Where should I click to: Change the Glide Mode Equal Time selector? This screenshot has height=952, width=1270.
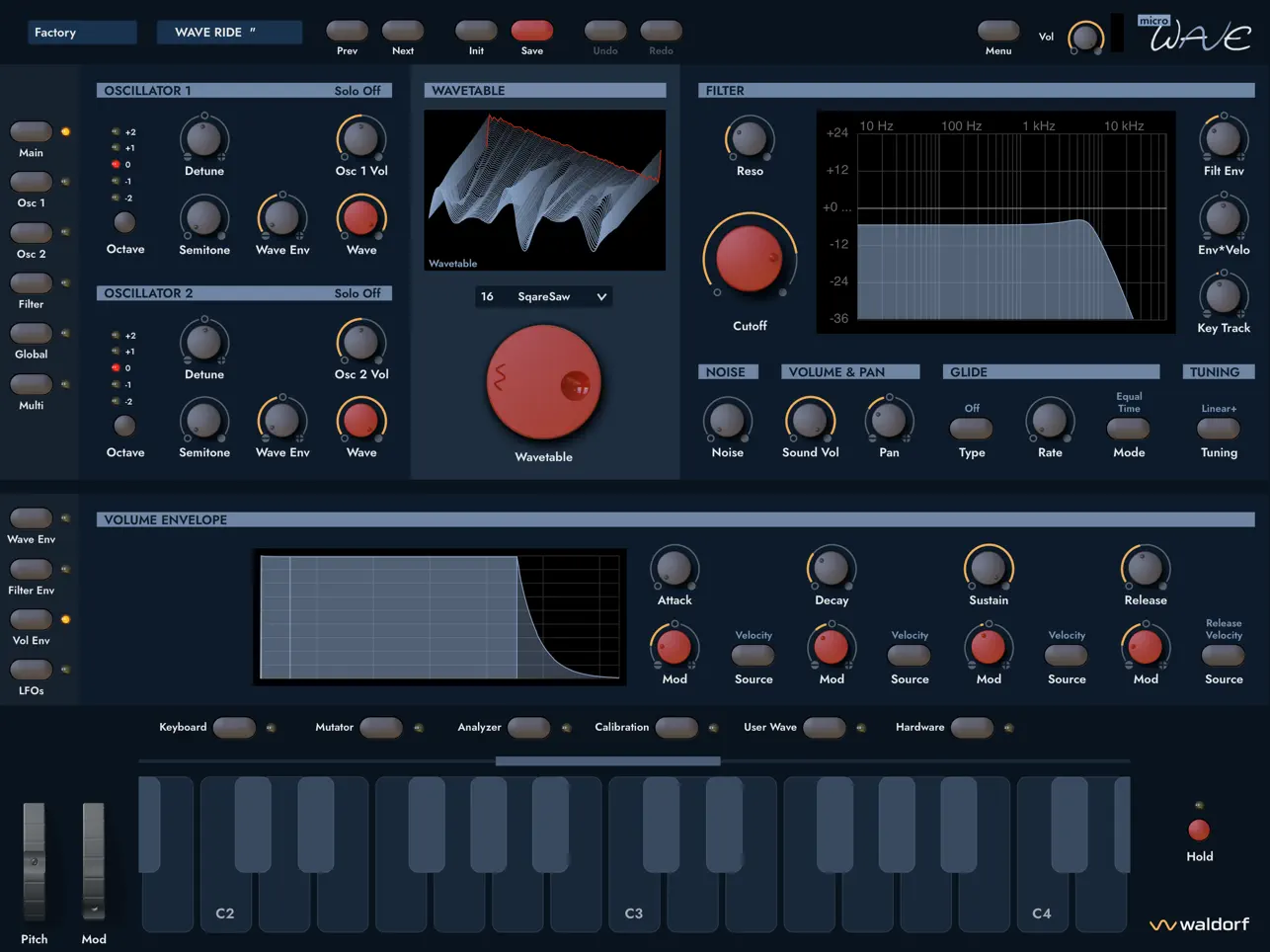(x=1128, y=429)
